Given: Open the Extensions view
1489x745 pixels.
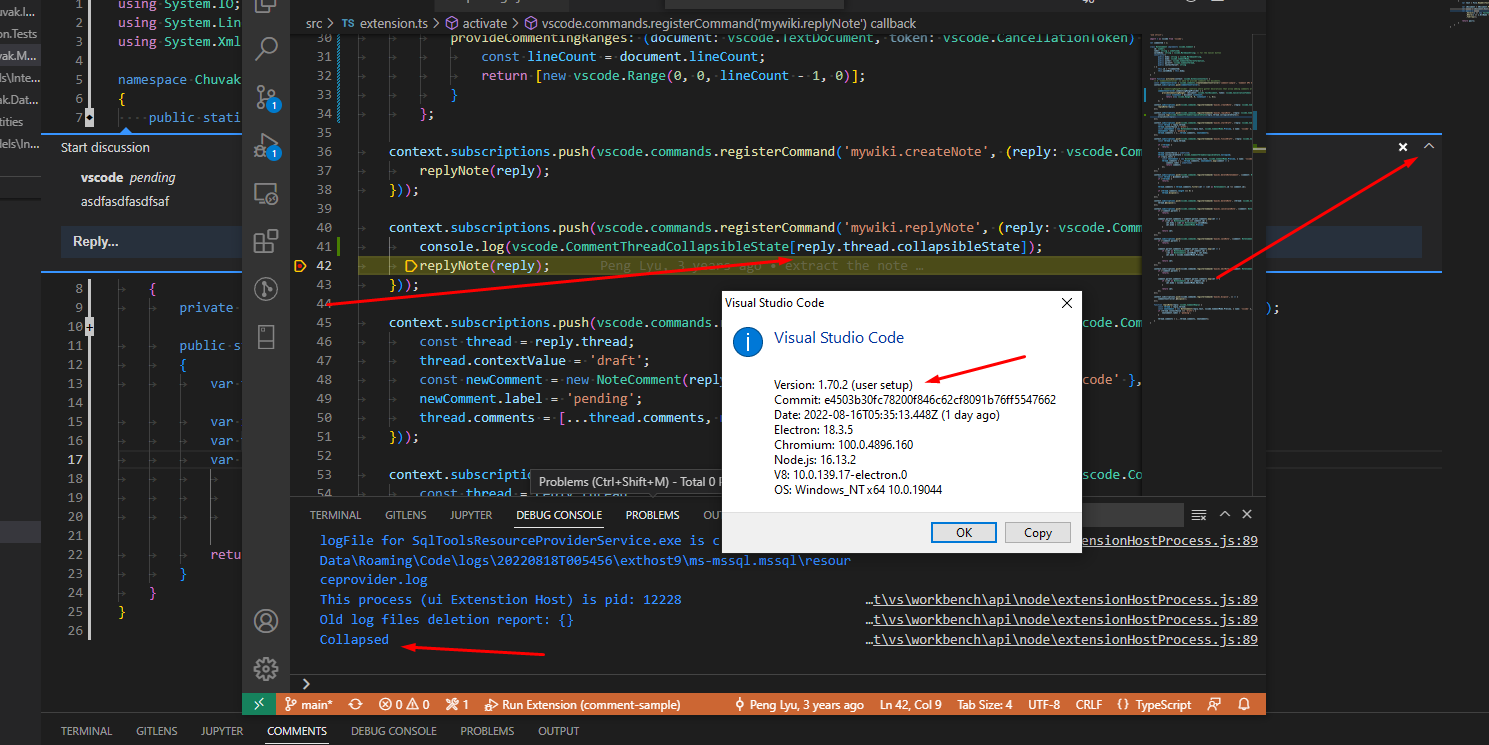Looking at the screenshot, I should 265,241.
